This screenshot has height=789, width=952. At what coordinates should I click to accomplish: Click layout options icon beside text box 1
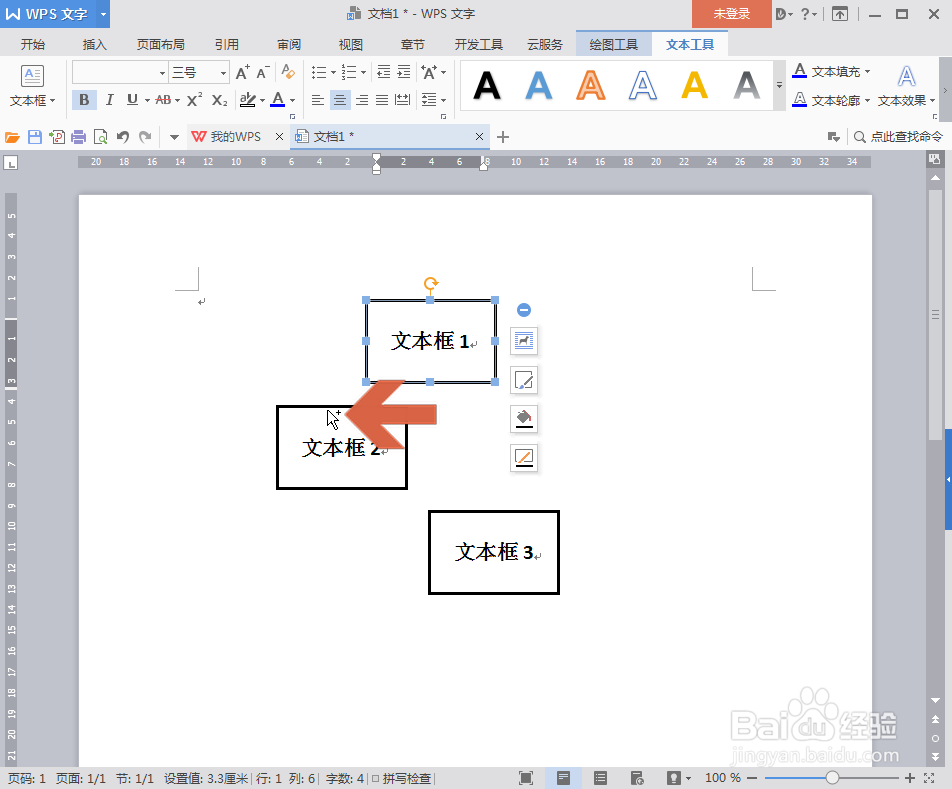(x=524, y=341)
